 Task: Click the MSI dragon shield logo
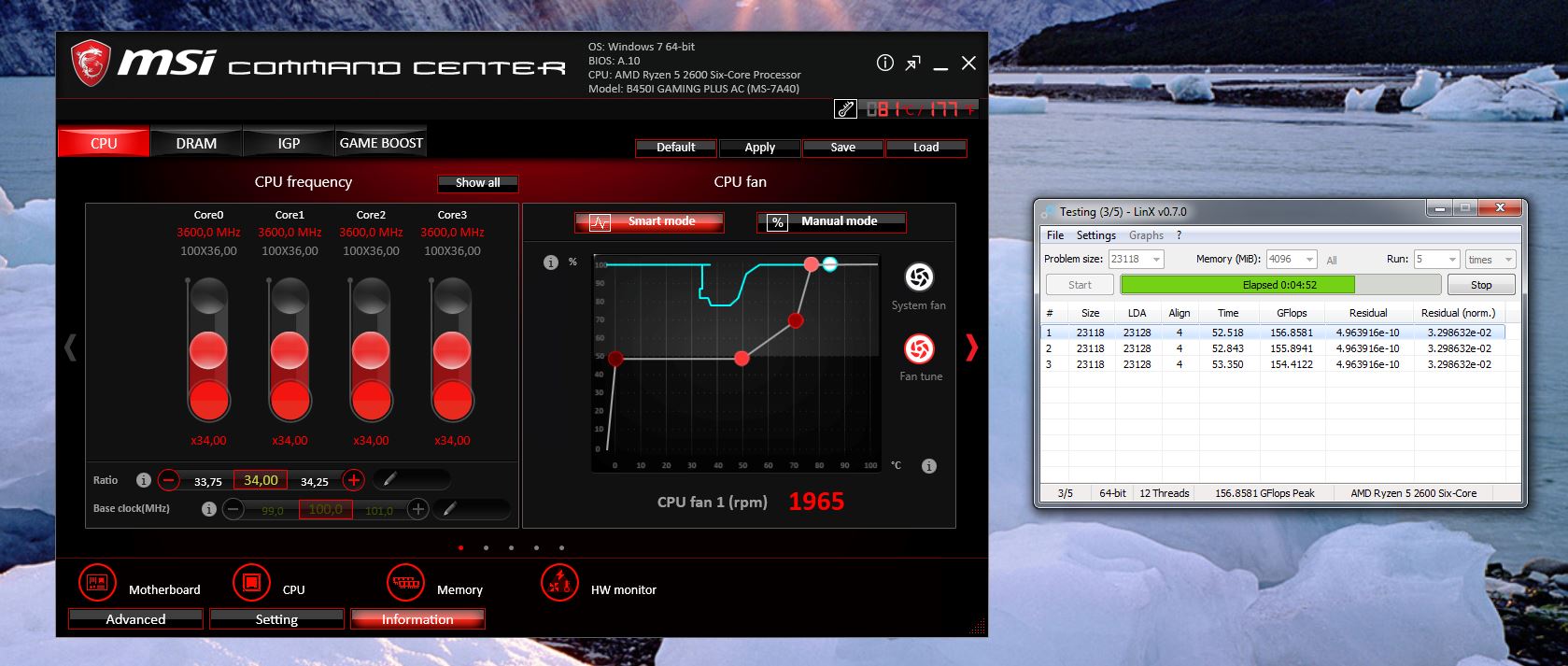coord(91,64)
